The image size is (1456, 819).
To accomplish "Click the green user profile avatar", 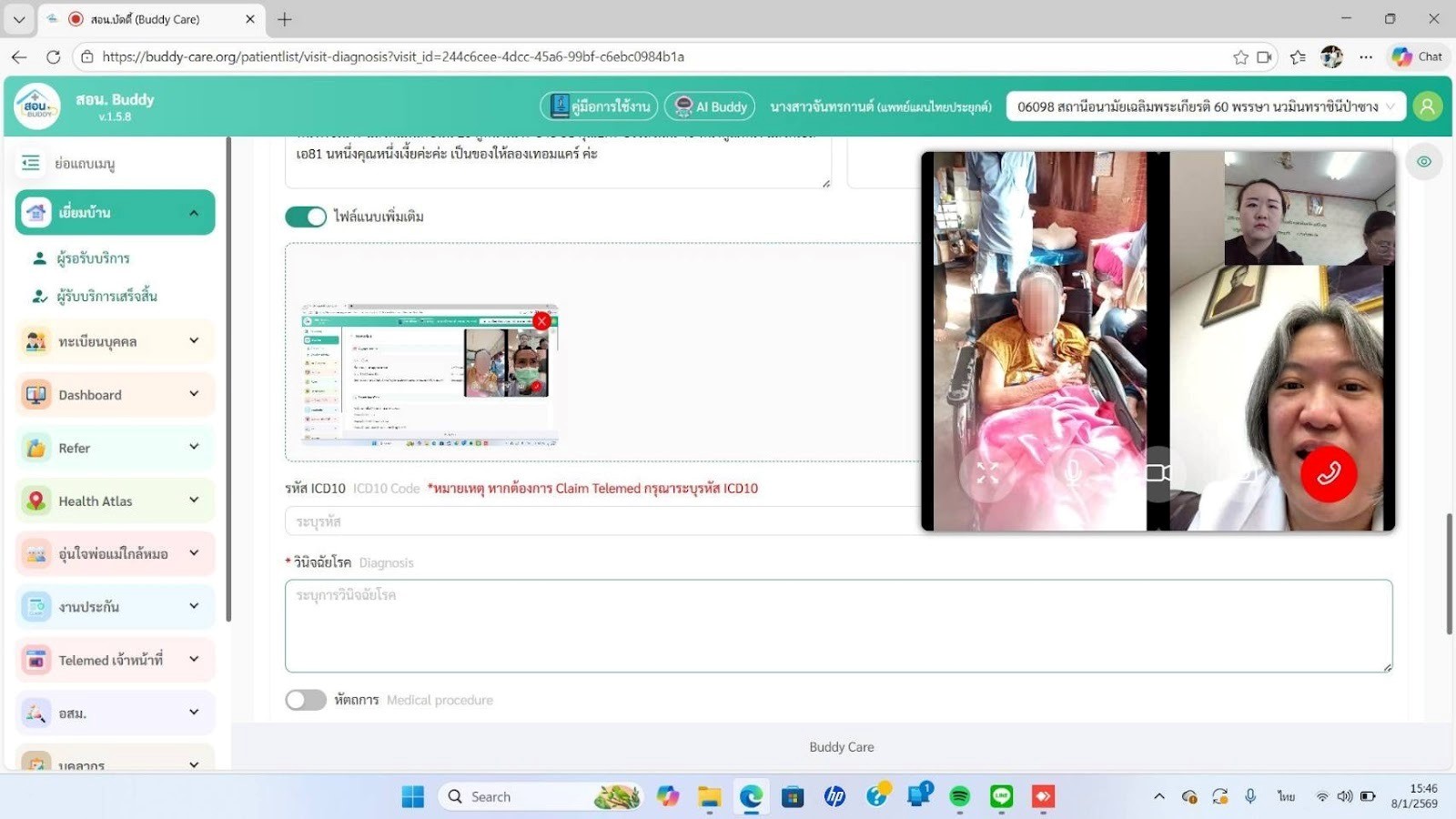I will (x=1427, y=106).
